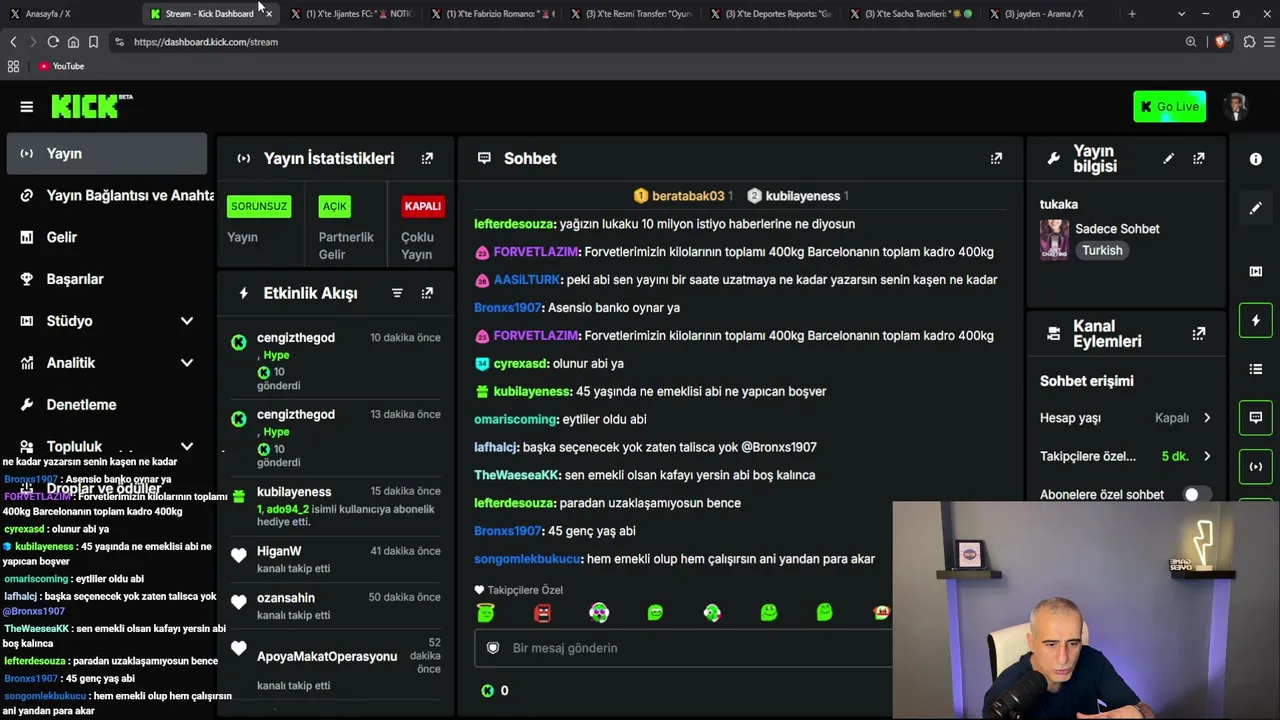Click the address bar showing dashboard.kick.com/stream
The image size is (1280, 720).
coord(640,42)
